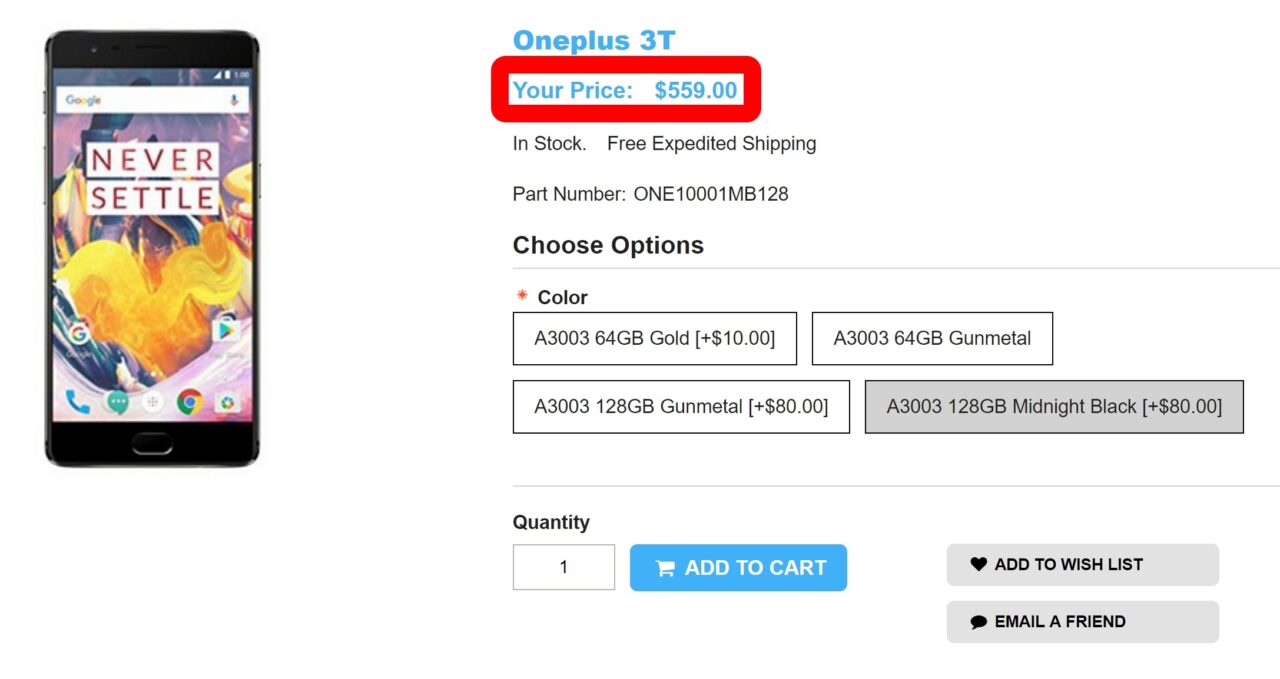Screen dimensions: 1280x679
Task: Click the microphone icon in phone's Google bar
Action: click(x=235, y=100)
